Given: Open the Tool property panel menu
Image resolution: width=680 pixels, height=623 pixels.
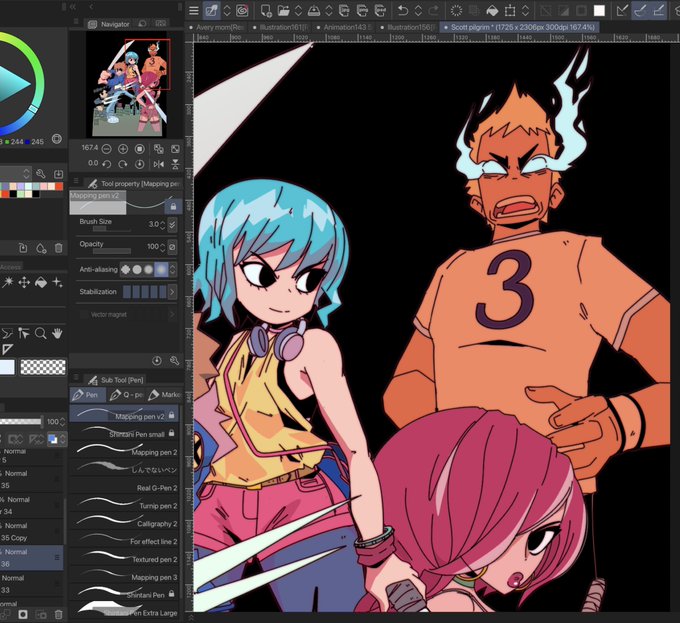Looking at the screenshot, I should (76, 181).
